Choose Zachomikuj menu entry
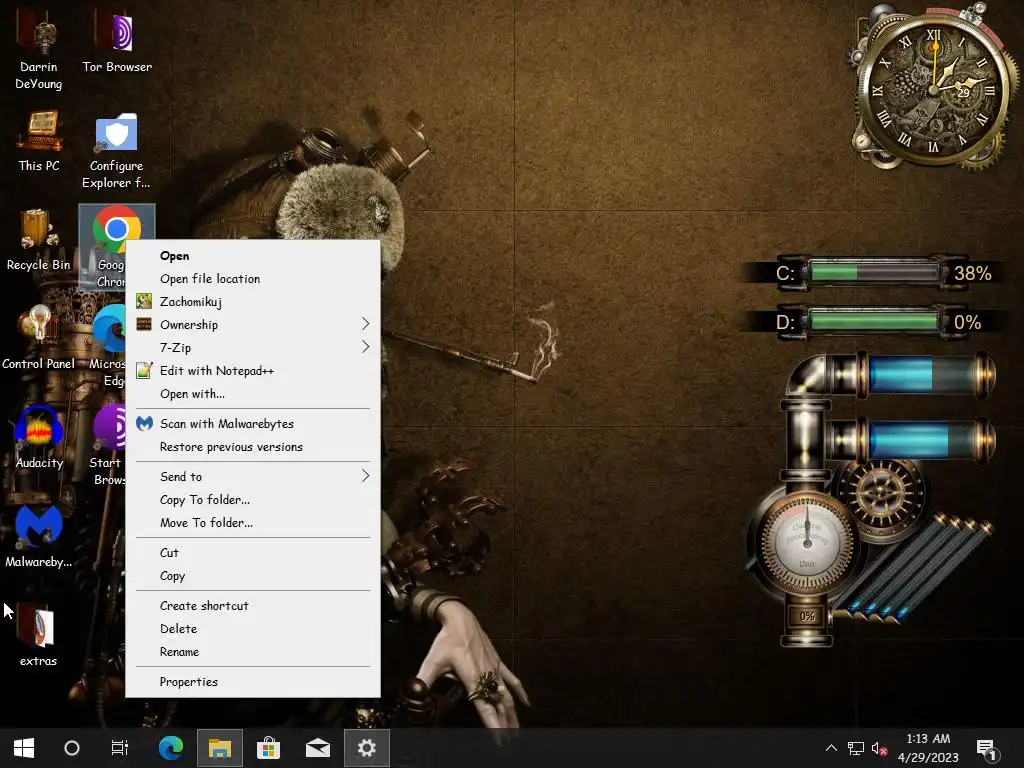 point(253,302)
